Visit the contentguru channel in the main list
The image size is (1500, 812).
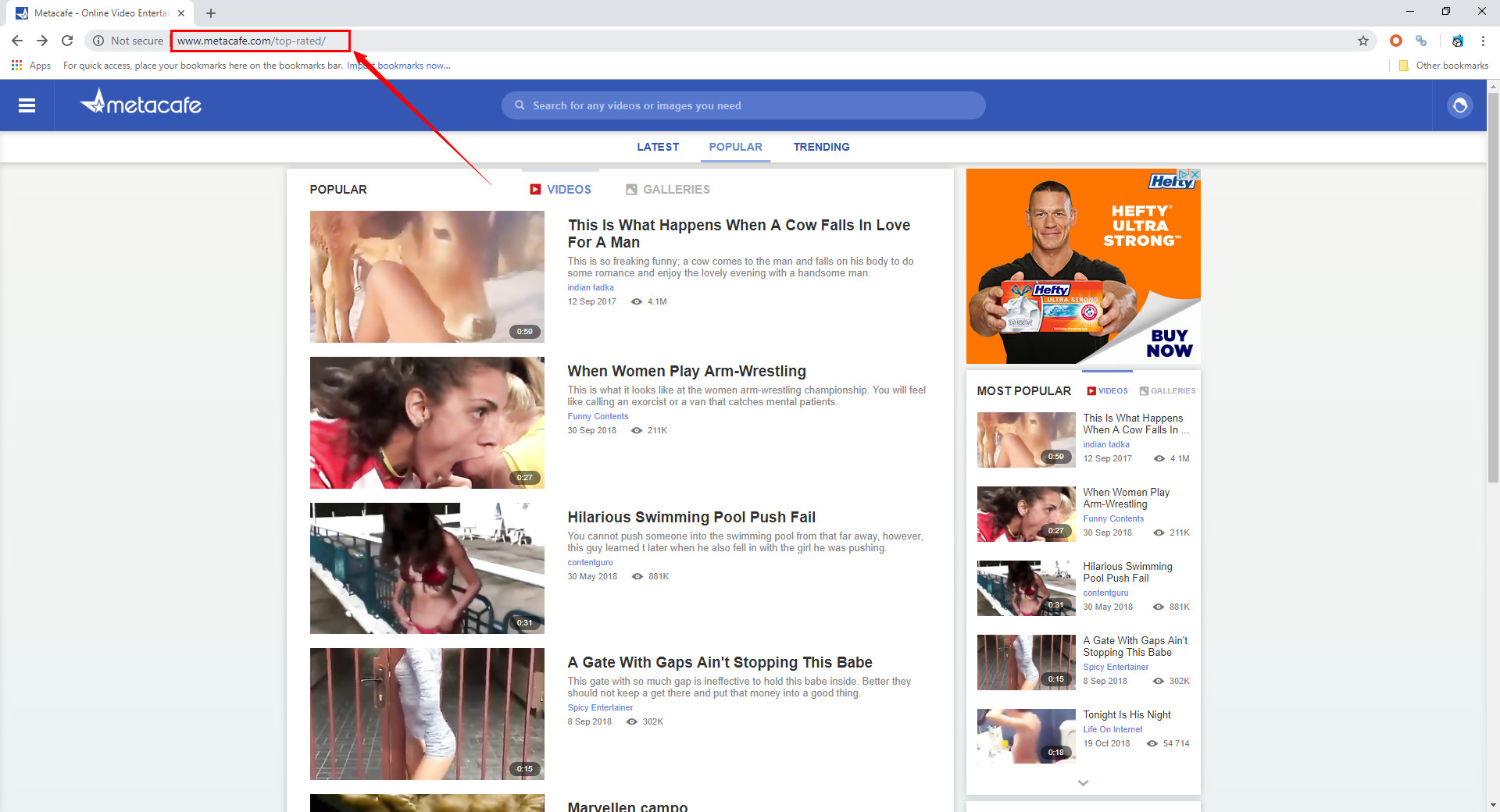[590, 562]
